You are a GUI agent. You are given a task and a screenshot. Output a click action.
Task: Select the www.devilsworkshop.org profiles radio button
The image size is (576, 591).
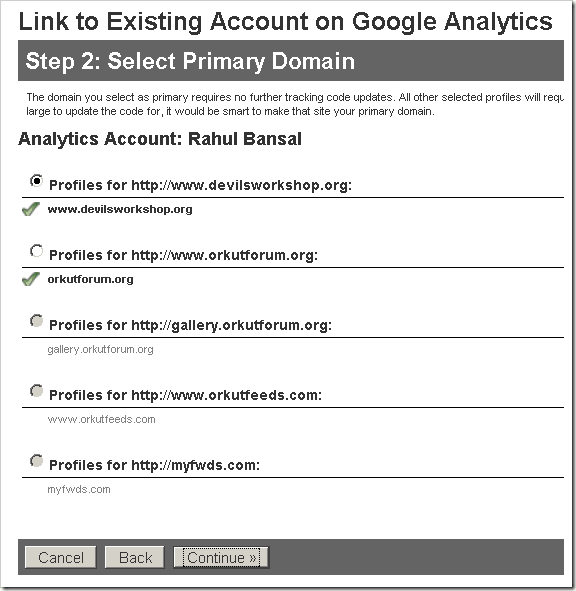click(37, 181)
